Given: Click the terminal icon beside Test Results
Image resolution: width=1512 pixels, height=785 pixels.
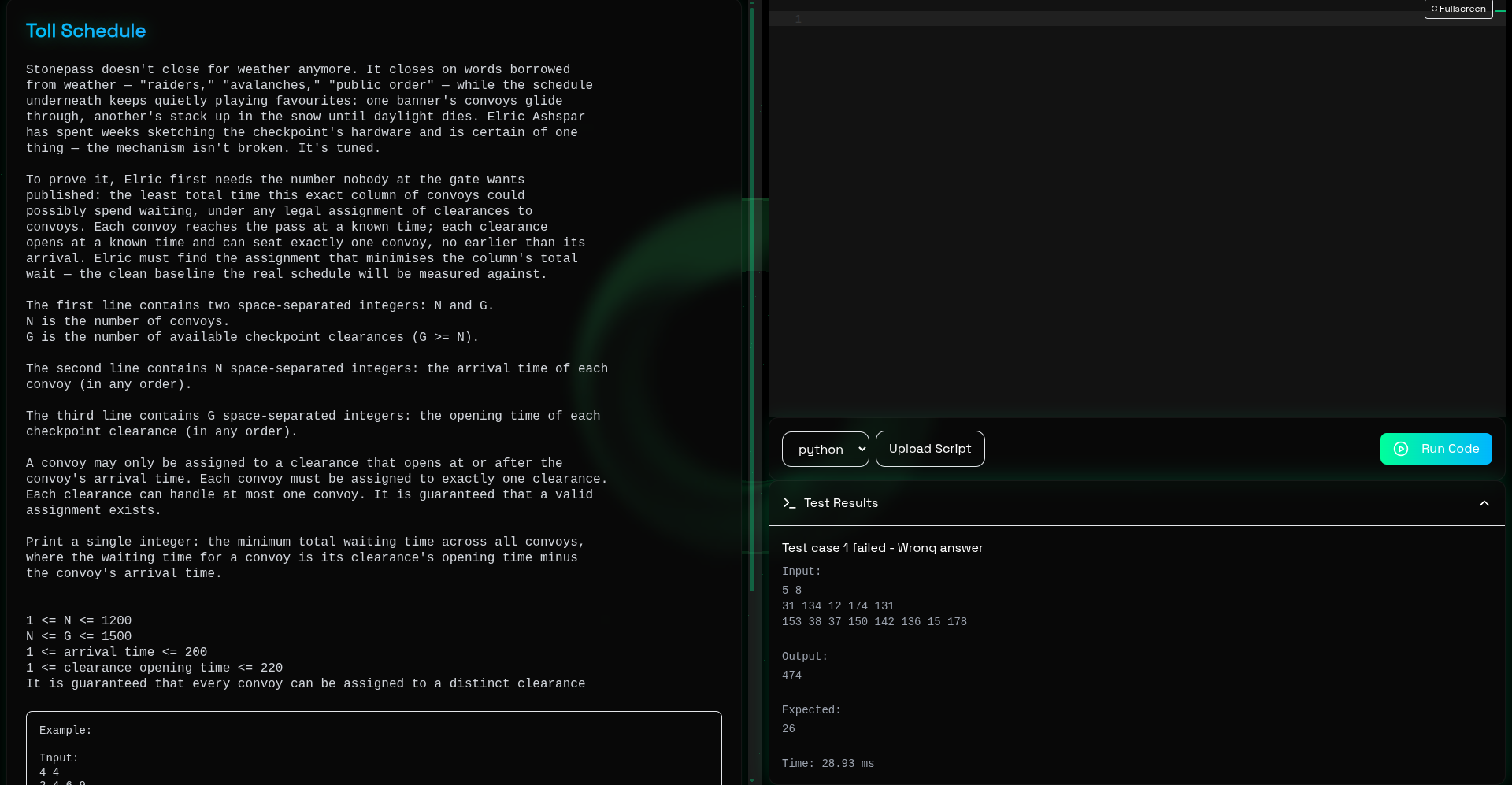Looking at the screenshot, I should tap(789, 503).
